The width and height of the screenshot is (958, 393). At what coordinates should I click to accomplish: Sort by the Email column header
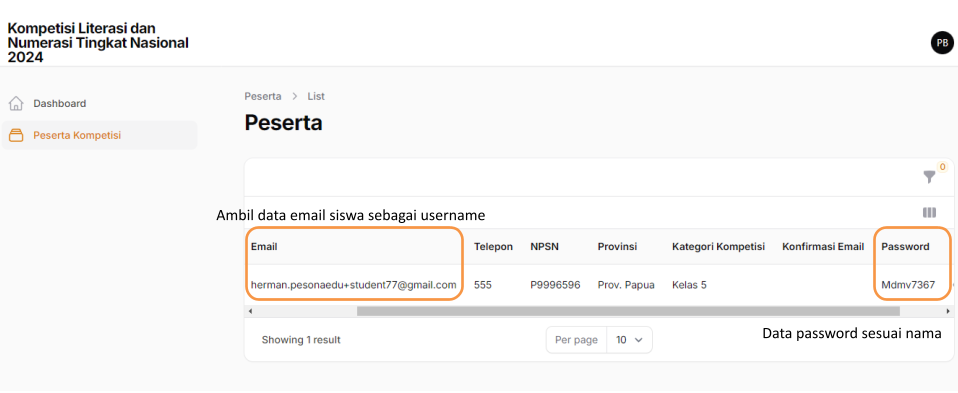[x=264, y=246]
